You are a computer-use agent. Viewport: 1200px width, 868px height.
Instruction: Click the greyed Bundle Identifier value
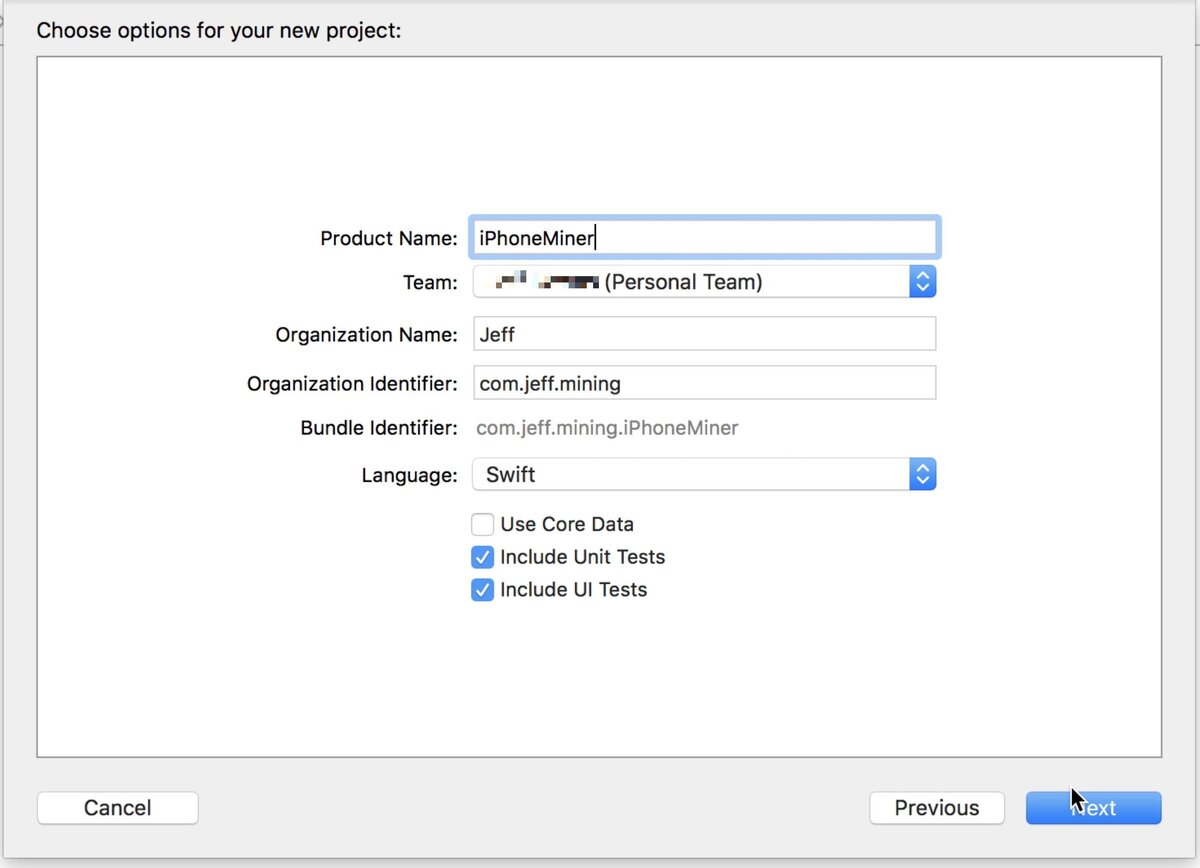607,428
